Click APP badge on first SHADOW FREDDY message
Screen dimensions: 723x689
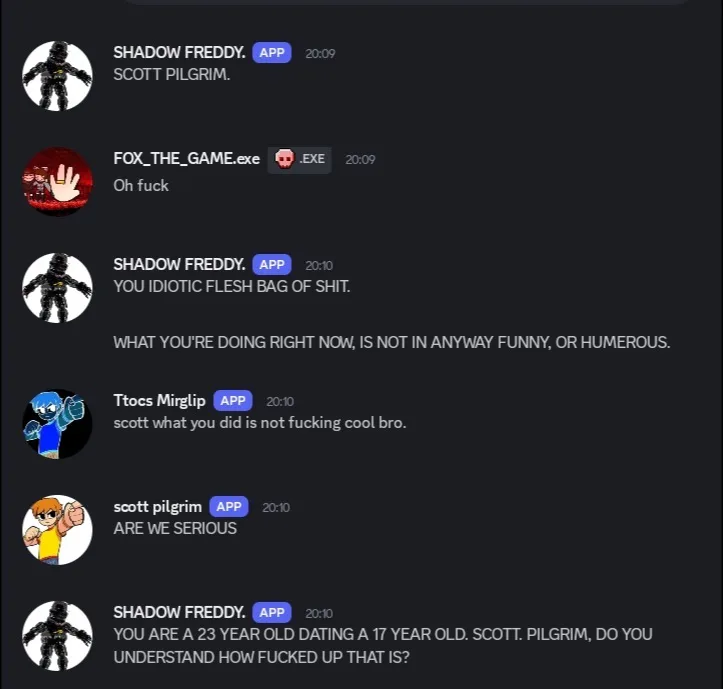point(272,53)
